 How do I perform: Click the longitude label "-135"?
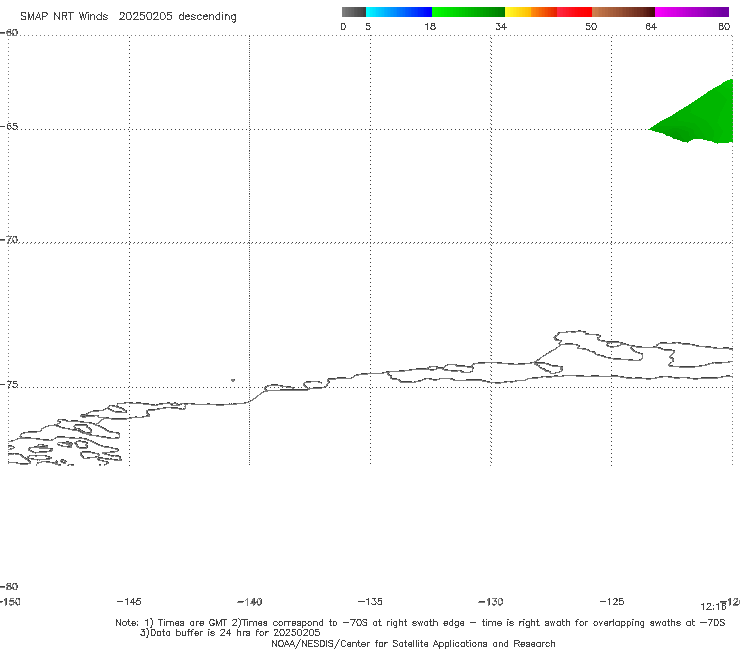370,601
